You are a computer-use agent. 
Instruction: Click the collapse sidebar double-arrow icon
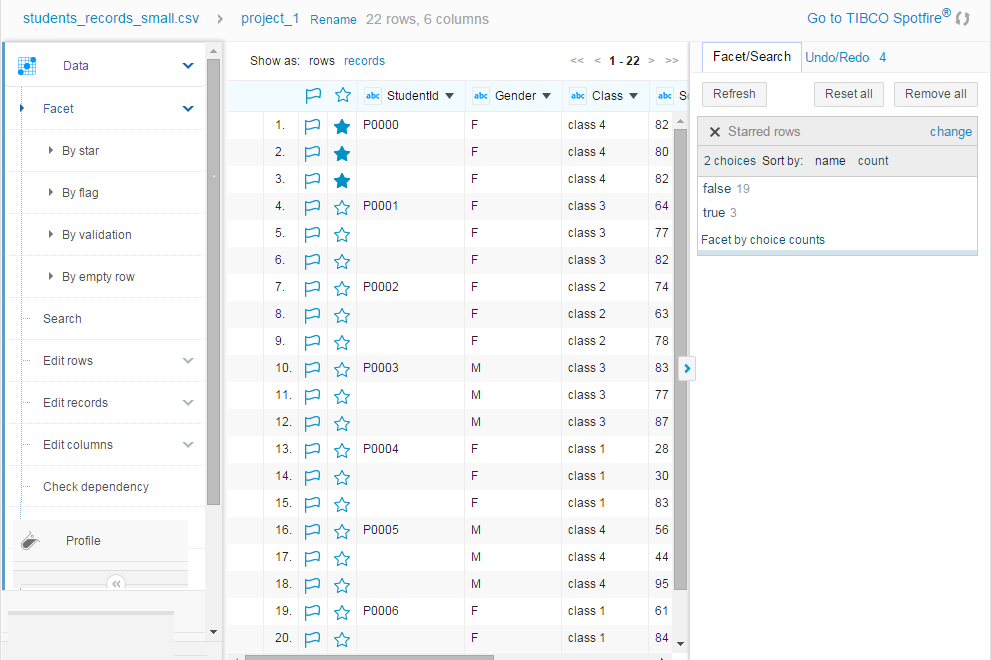(116, 583)
